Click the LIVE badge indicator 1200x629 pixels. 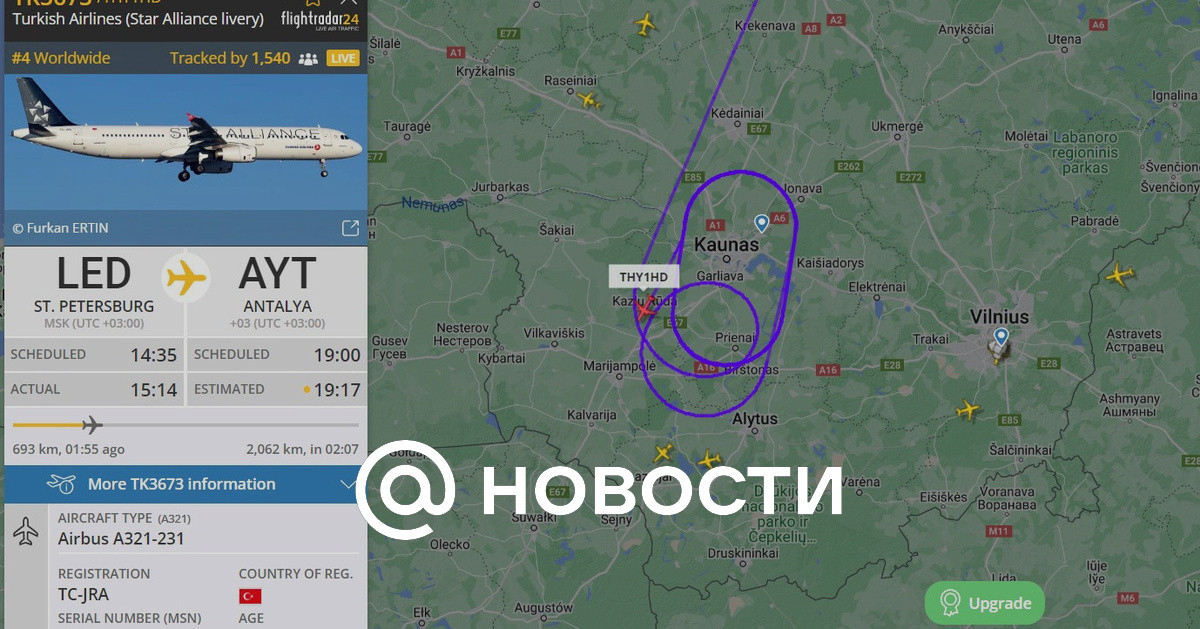(343, 59)
